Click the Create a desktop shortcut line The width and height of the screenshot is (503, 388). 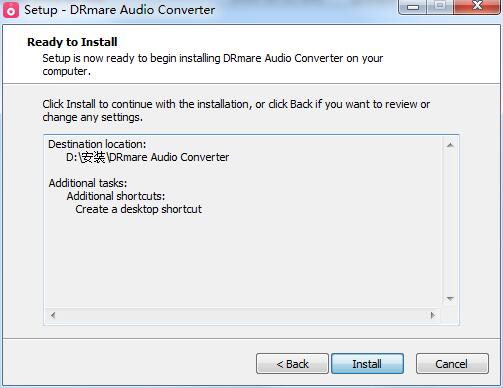pos(138,209)
